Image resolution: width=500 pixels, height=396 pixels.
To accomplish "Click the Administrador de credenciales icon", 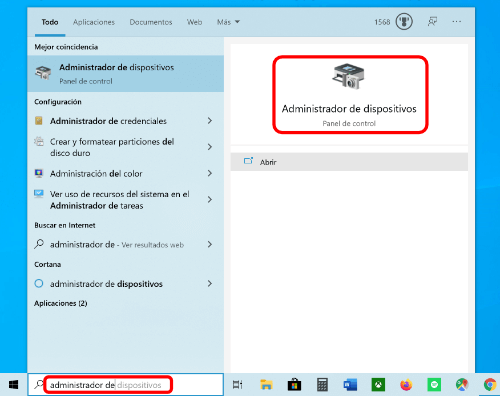I will tap(39, 120).
